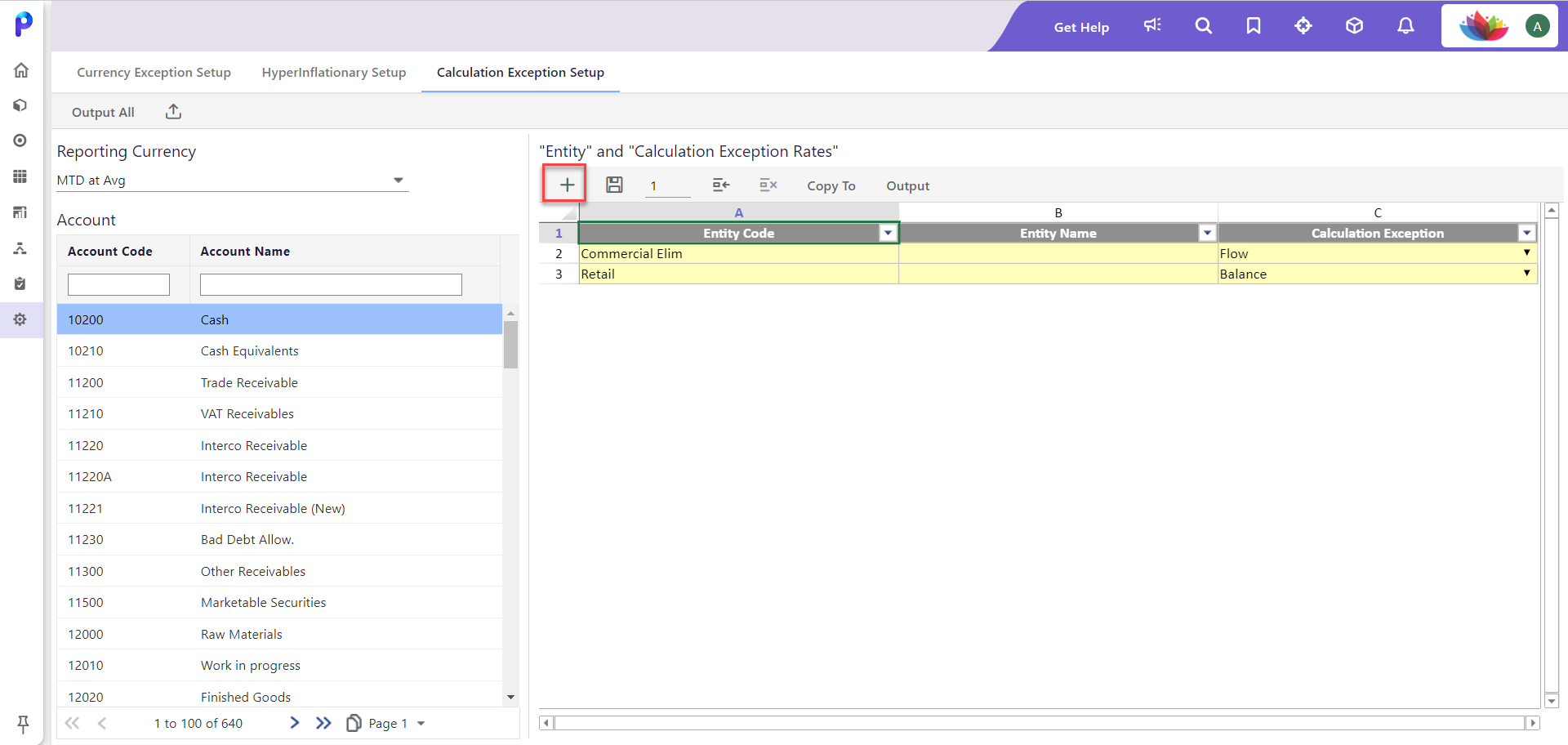Open the report chart icon in sidebar
Viewport: 1568px width, 745px height.
(21, 212)
